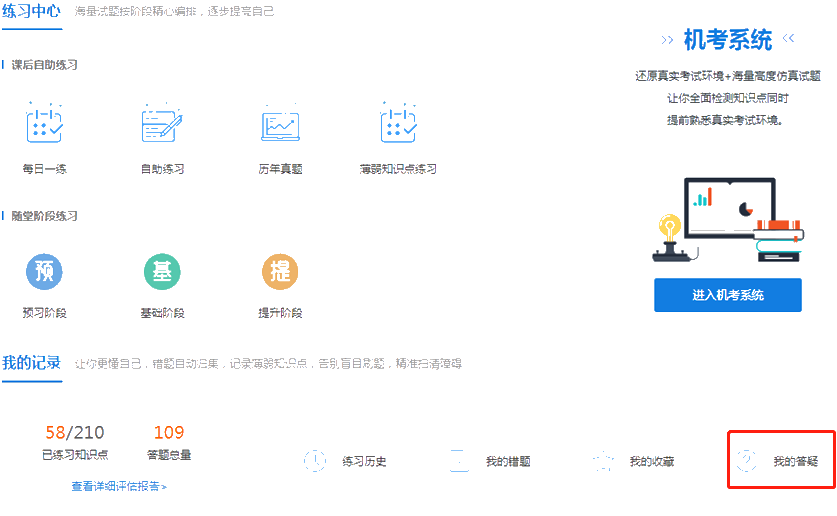Click the 58/210 knowledge point count
The height and width of the screenshot is (516, 837).
tap(75, 432)
